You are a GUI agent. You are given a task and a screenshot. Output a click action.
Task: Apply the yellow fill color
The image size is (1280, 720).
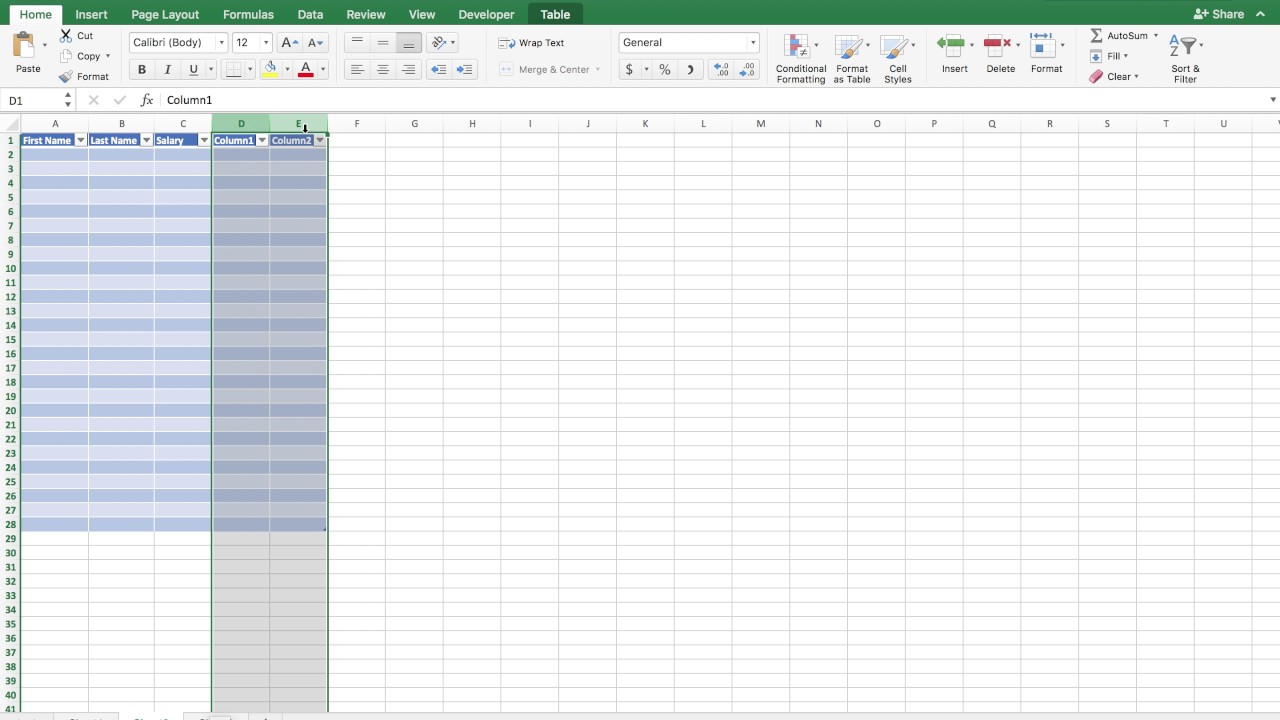pyautogui.click(x=270, y=70)
